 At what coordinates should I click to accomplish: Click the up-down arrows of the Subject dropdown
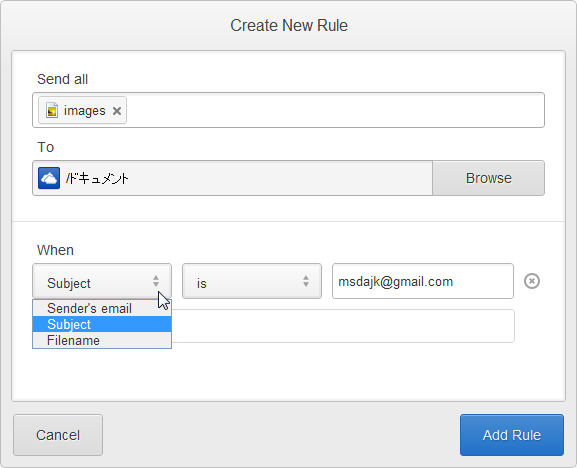coord(156,281)
